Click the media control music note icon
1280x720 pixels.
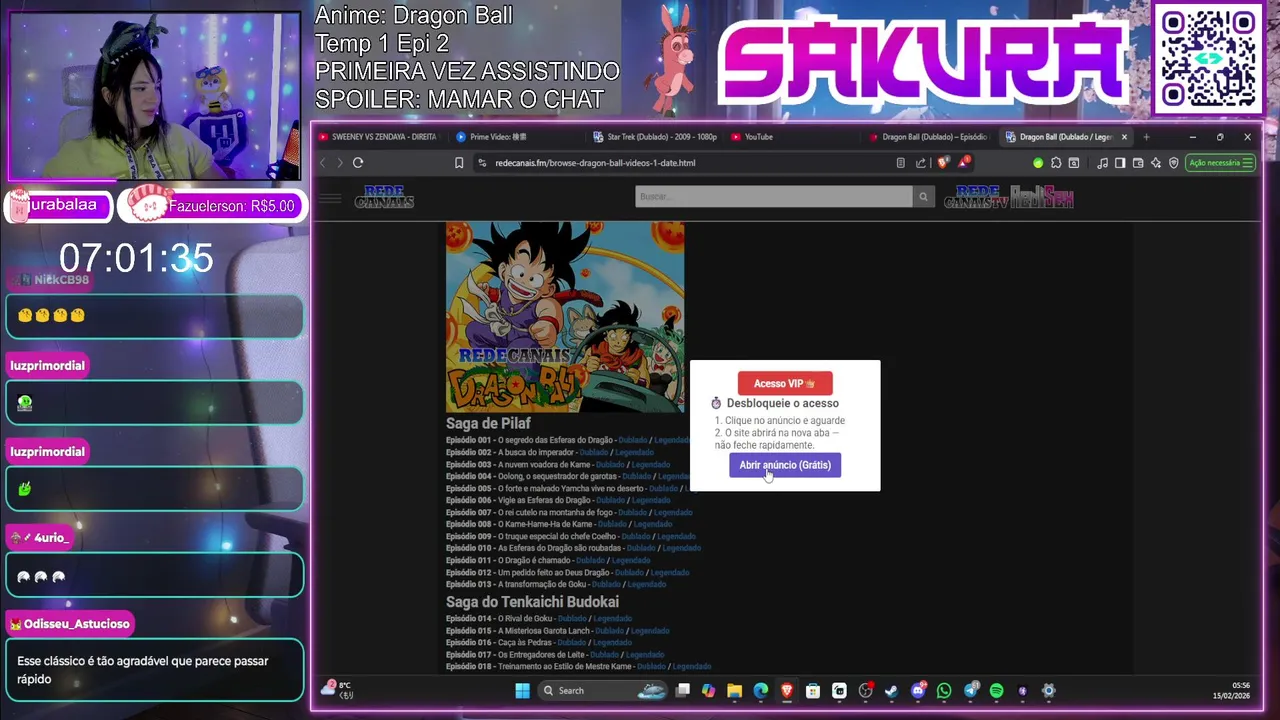point(1103,163)
